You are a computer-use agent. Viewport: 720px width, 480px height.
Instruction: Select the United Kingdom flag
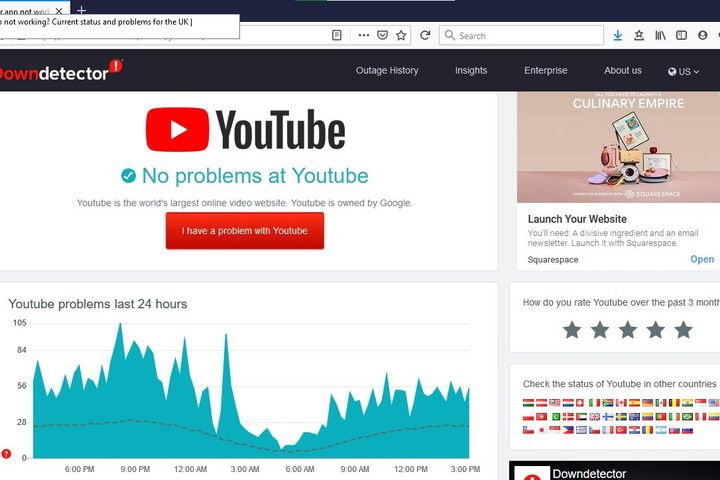pos(595,417)
